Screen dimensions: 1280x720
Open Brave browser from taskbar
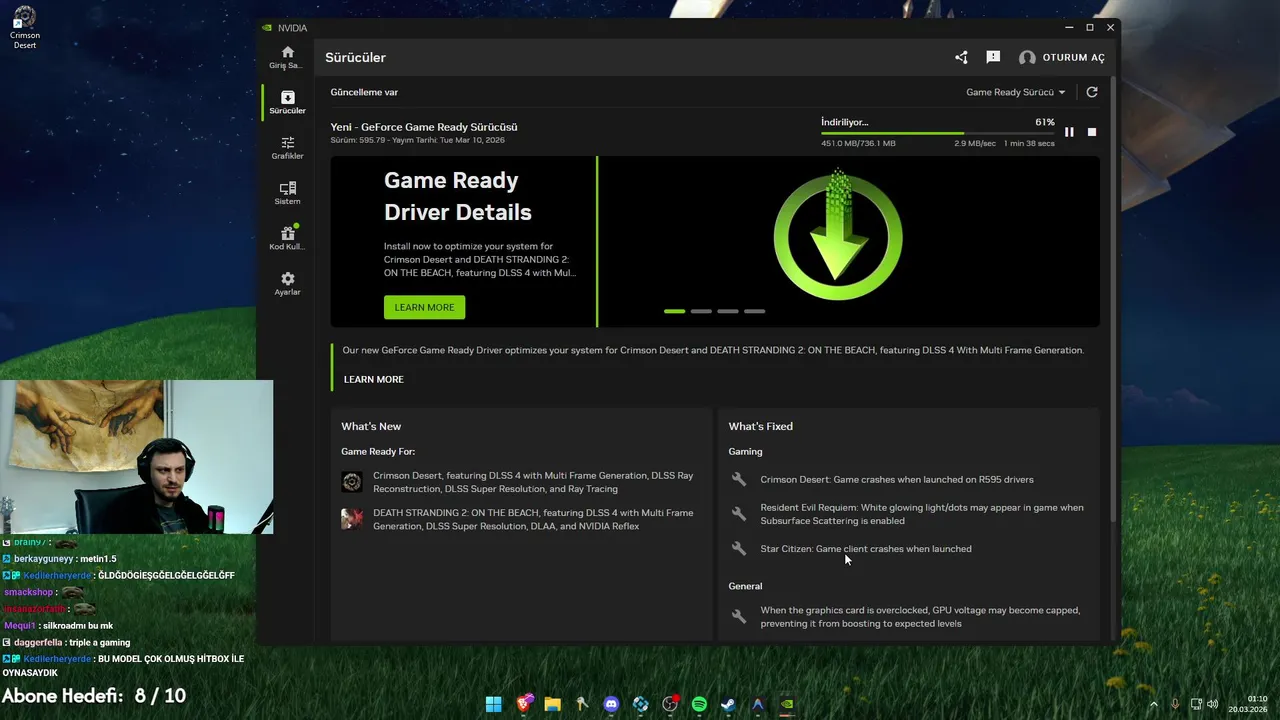pyautogui.click(x=524, y=704)
